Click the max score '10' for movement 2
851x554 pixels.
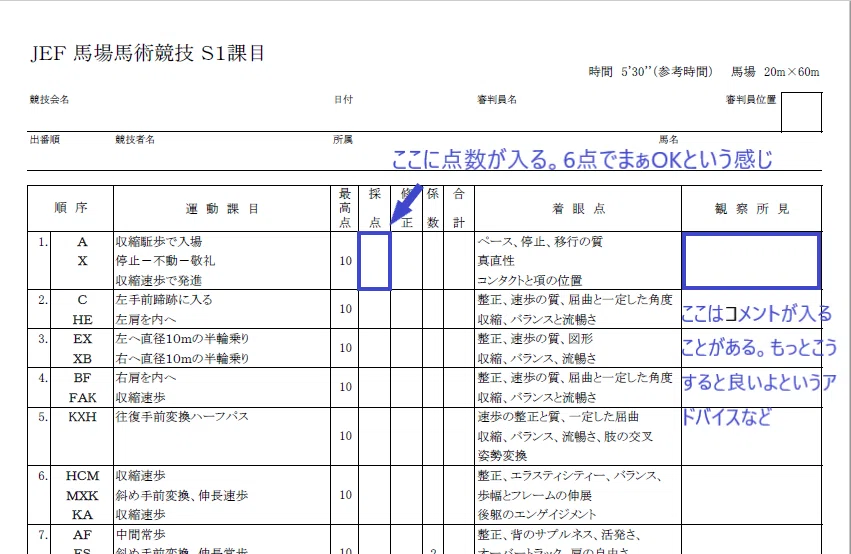point(346,309)
